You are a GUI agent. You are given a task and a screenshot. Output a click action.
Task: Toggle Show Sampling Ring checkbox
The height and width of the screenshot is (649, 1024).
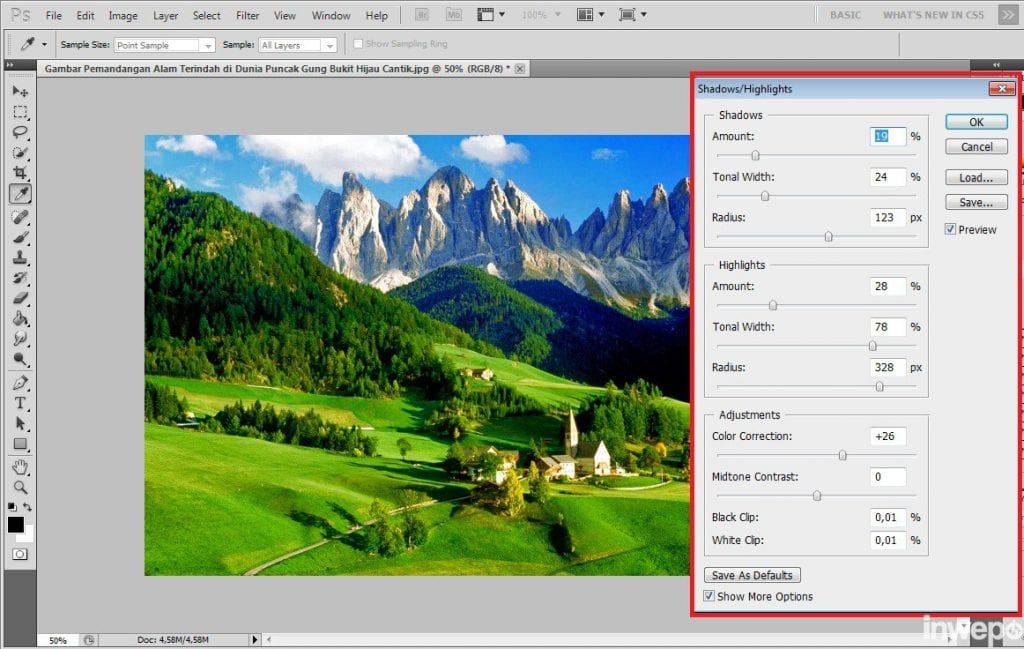(x=358, y=45)
